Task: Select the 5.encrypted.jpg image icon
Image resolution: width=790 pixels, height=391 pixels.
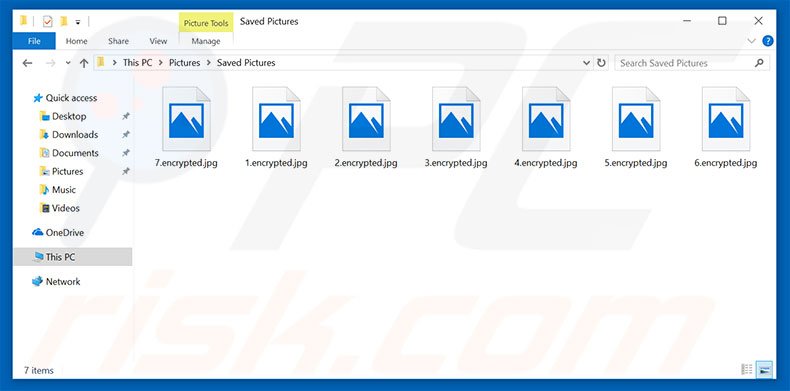Action: 636,119
